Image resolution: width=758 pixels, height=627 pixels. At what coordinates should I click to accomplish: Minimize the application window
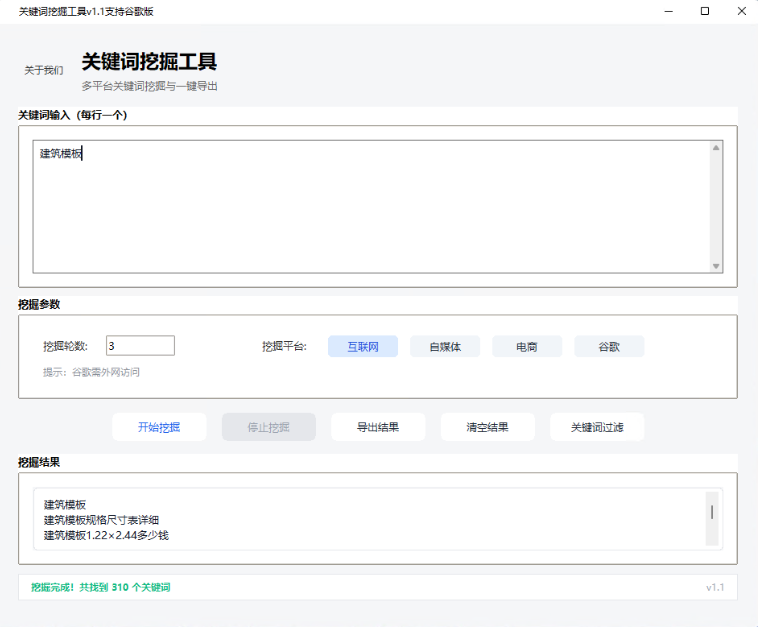pyautogui.click(x=669, y=11)
